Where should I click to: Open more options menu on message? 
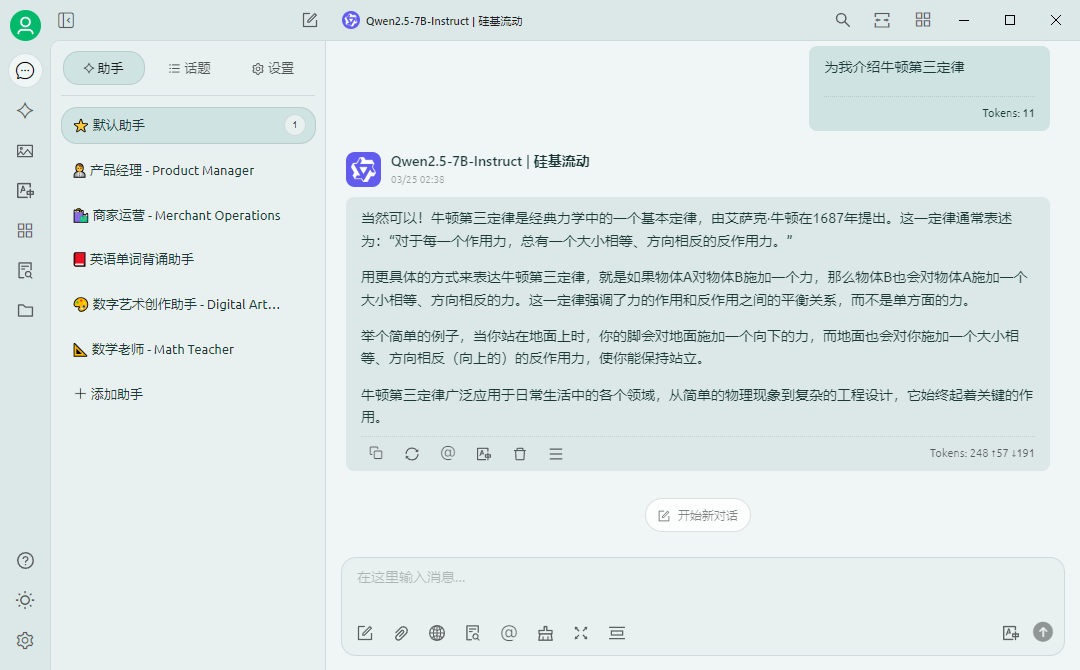555,453
